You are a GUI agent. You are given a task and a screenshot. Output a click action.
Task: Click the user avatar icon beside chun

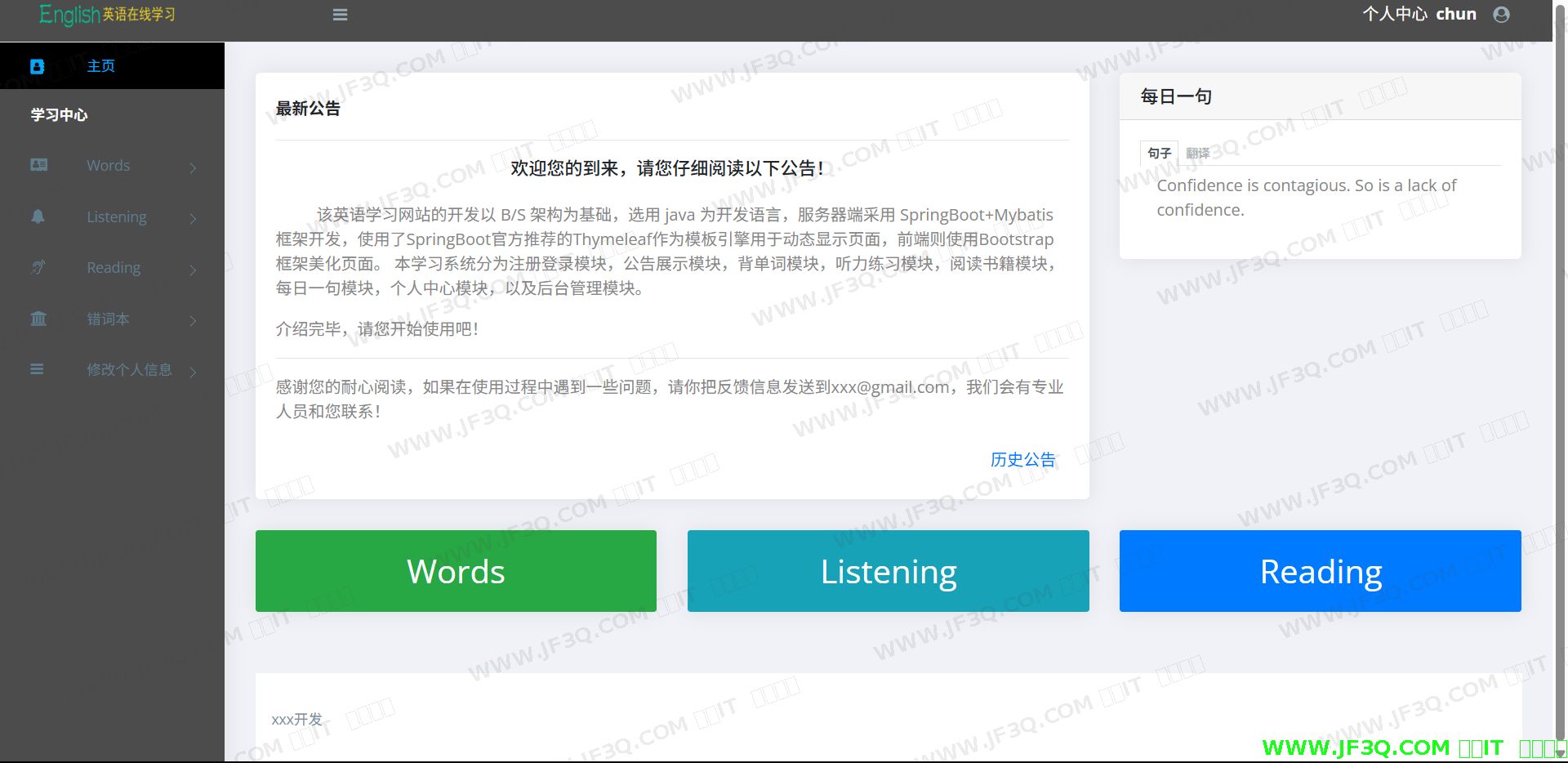tap(1501, 15)
